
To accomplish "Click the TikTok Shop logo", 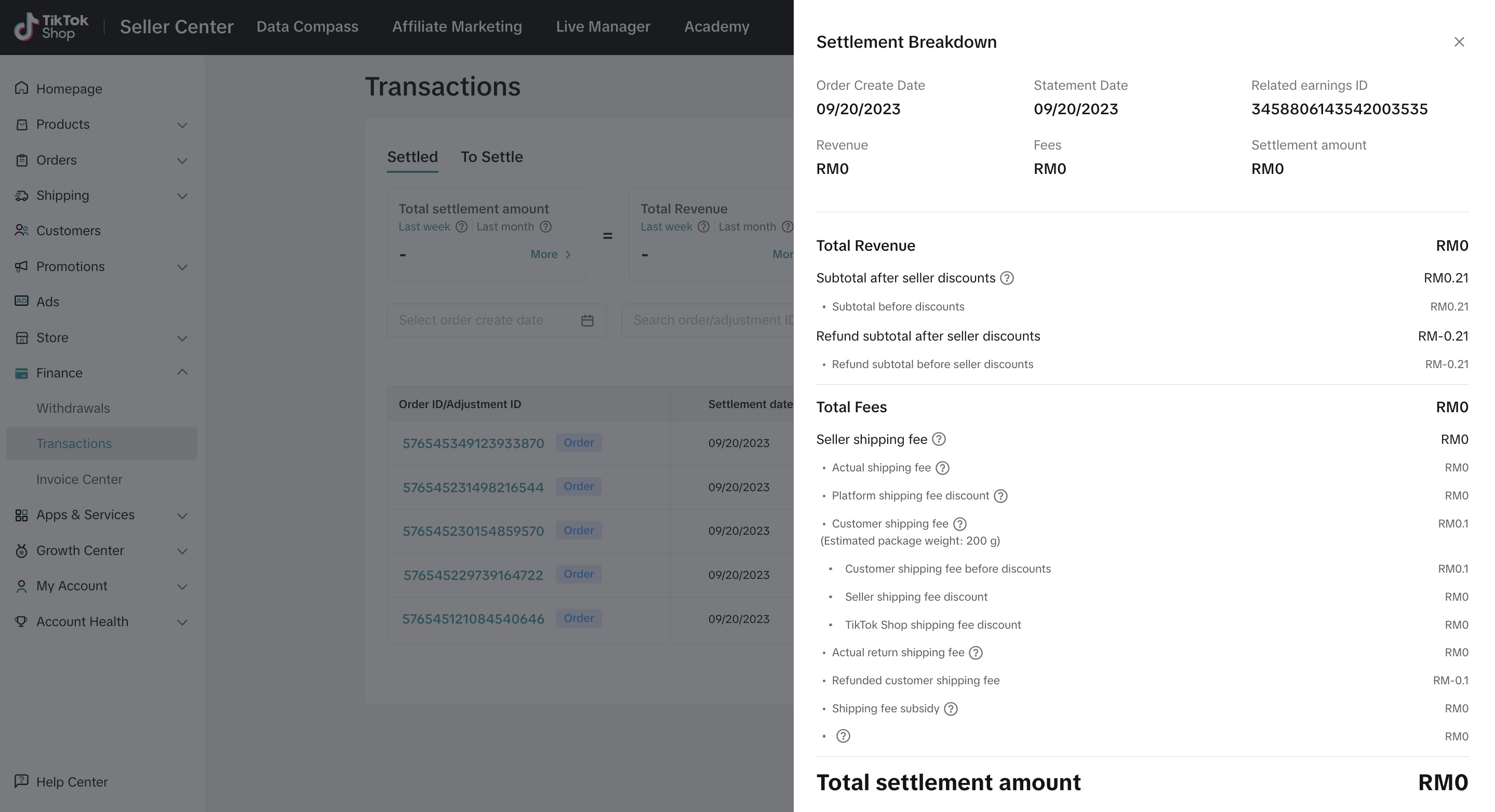I will tap(50, 26).
